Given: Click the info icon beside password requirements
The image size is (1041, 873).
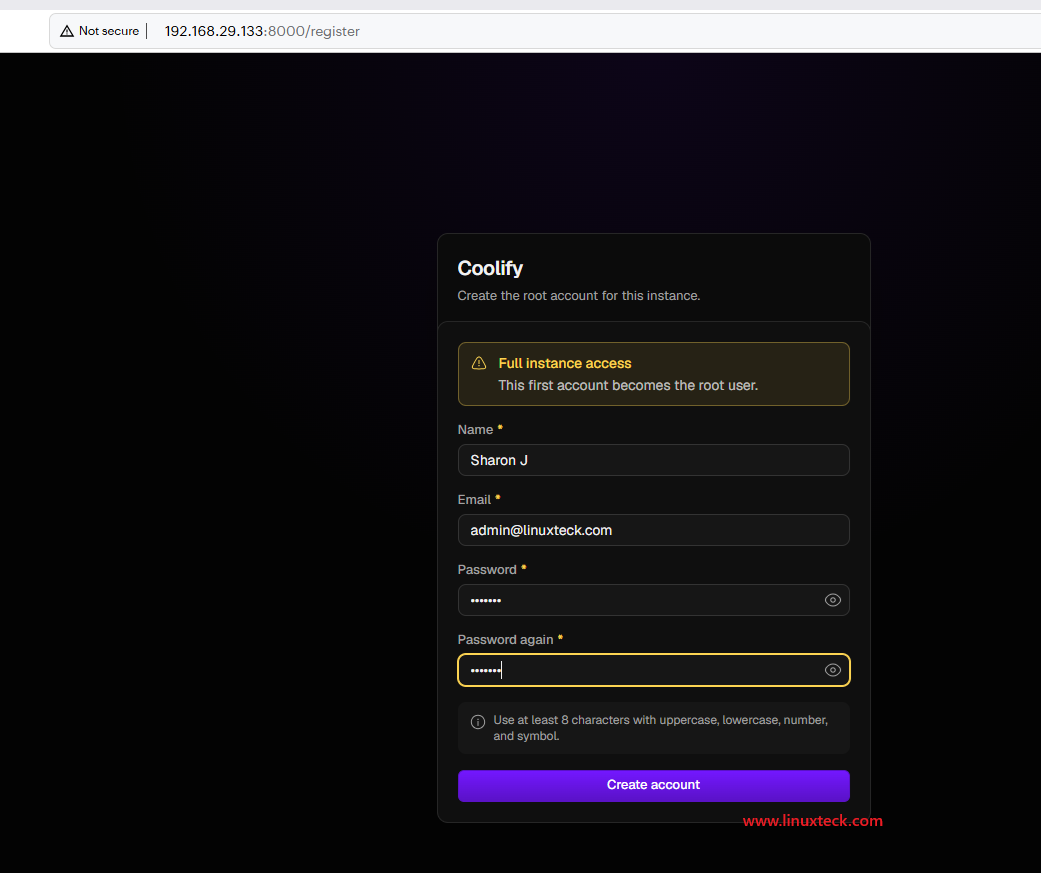Looking at the screenshot, I should click(477, 722).
